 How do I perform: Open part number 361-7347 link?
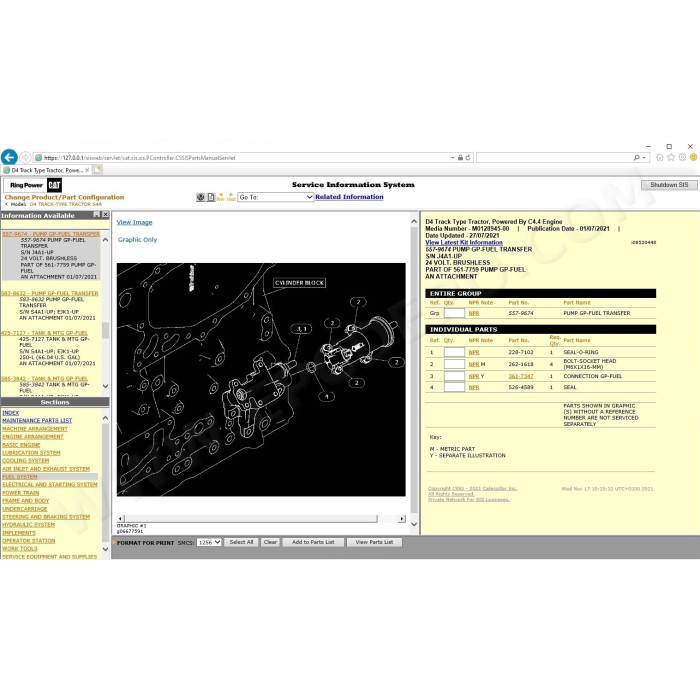[x=521, y=376]
